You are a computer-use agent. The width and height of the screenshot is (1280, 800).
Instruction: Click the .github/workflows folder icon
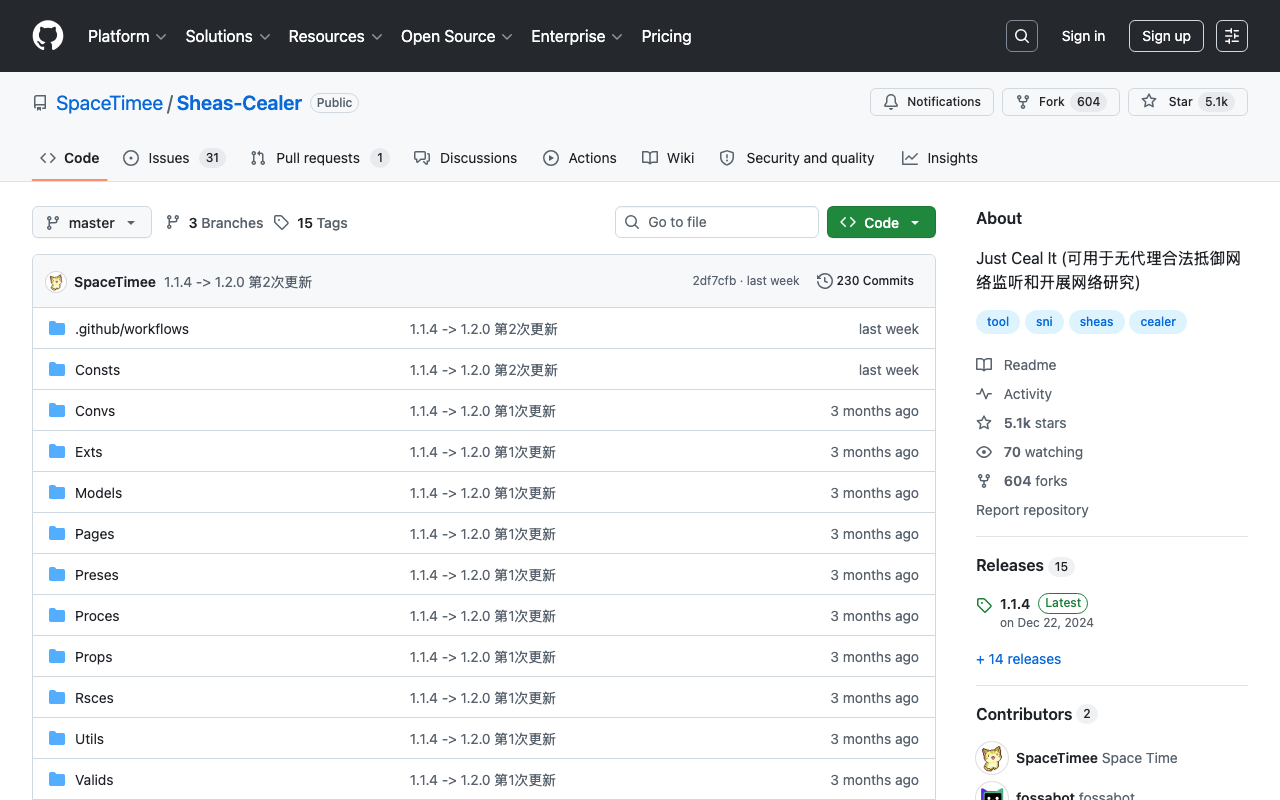click(x=57, y=329)
